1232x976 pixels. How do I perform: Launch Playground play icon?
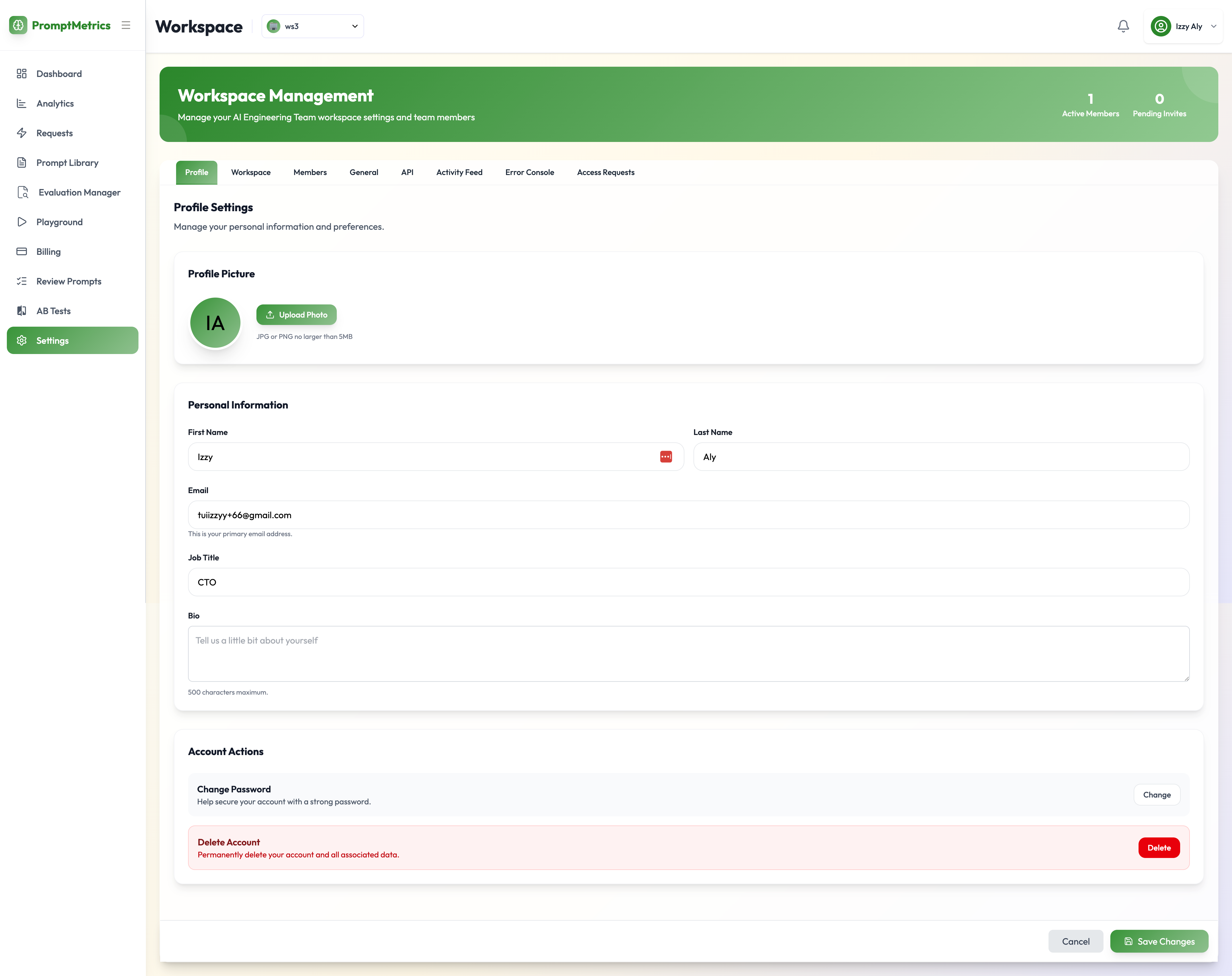(22, 222)
